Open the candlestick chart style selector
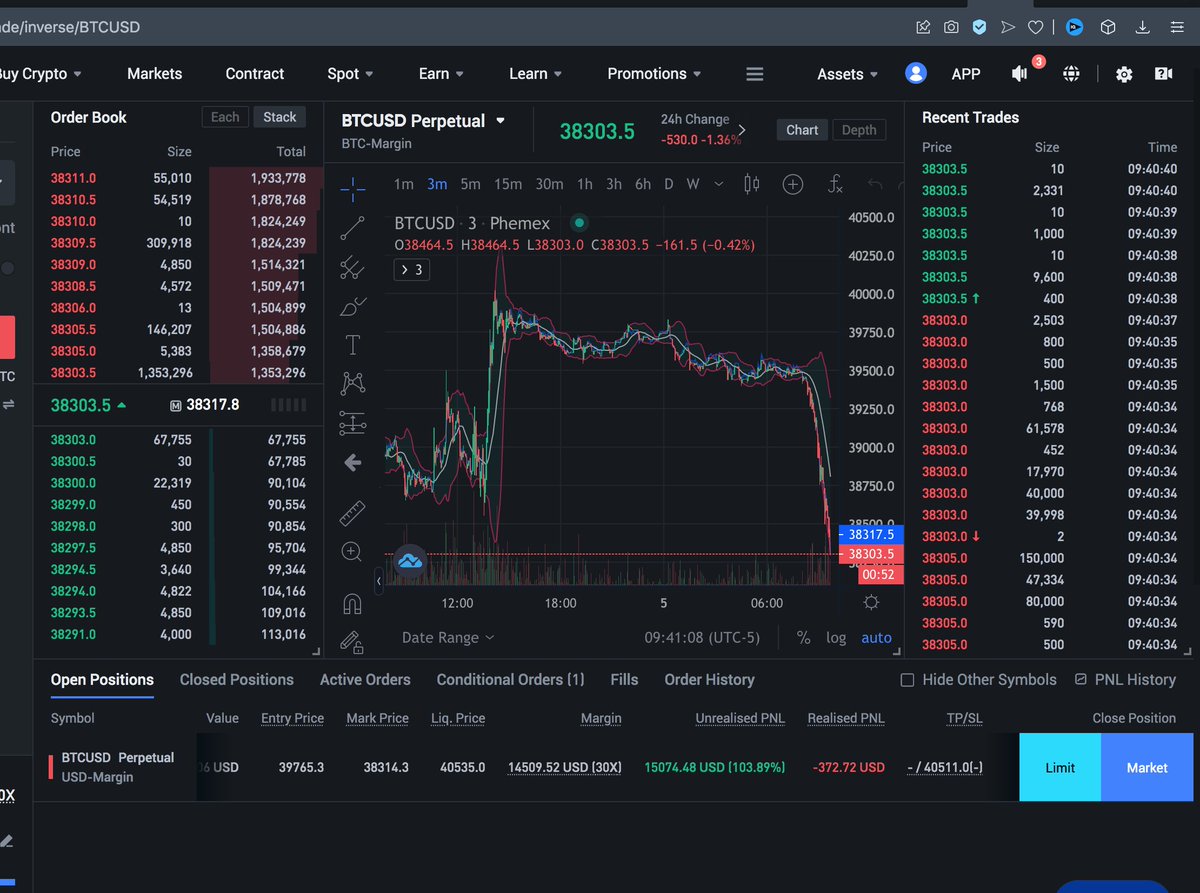The width and height of the screenshot is (1200, 893). [752, 184]
